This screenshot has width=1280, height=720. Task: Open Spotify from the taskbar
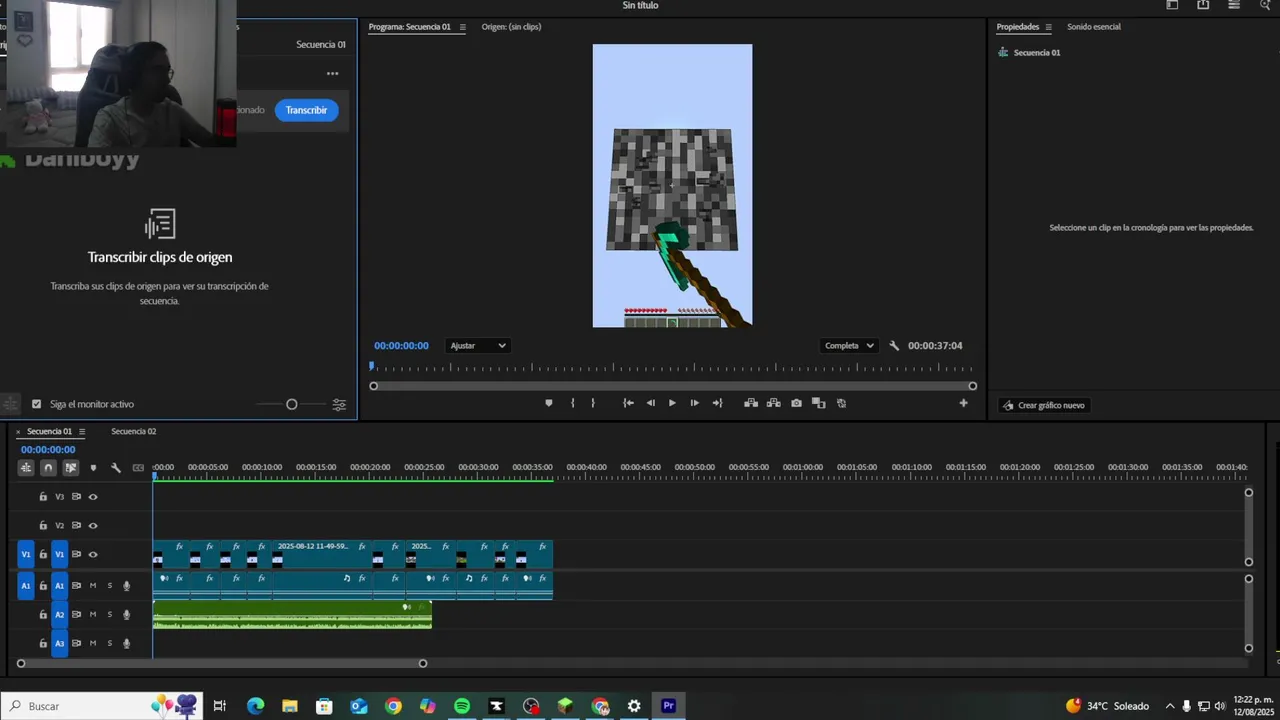(x=462, y=706)
